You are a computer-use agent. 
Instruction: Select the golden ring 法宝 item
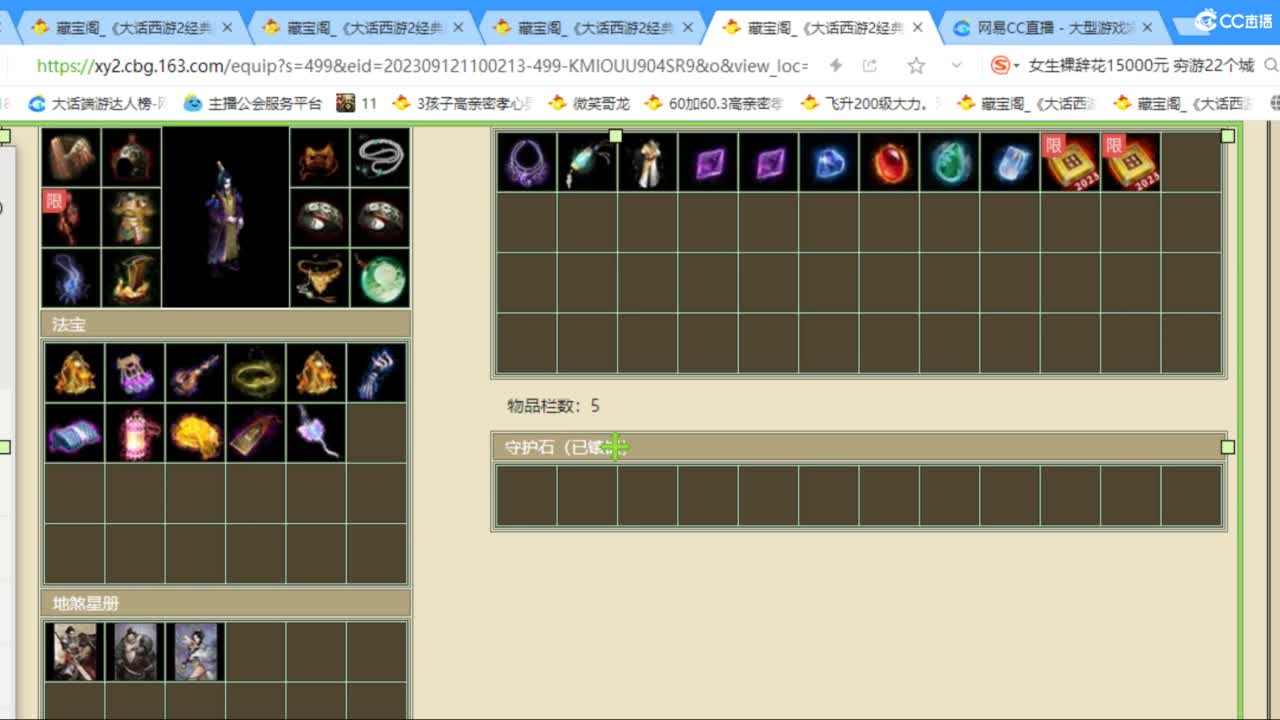256,373
